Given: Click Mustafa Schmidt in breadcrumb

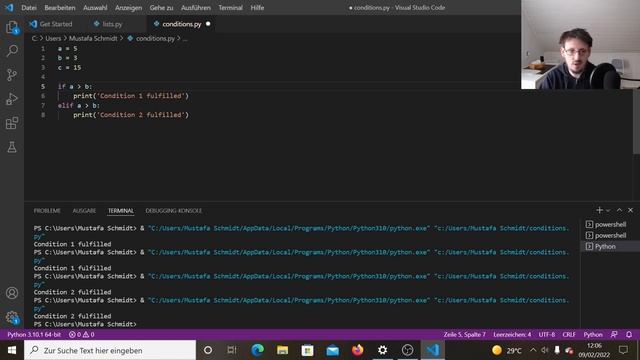Looking at the screenshot, I should (93, 38).
